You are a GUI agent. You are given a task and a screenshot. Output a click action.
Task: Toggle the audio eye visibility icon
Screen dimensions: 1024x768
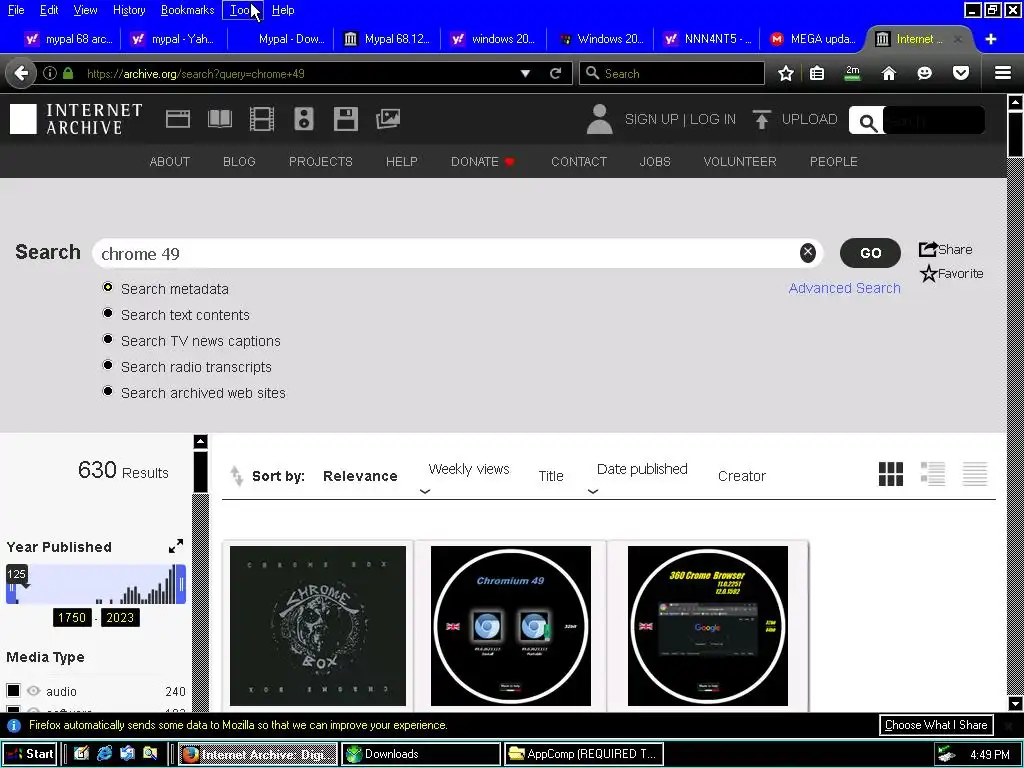[33, 690]
